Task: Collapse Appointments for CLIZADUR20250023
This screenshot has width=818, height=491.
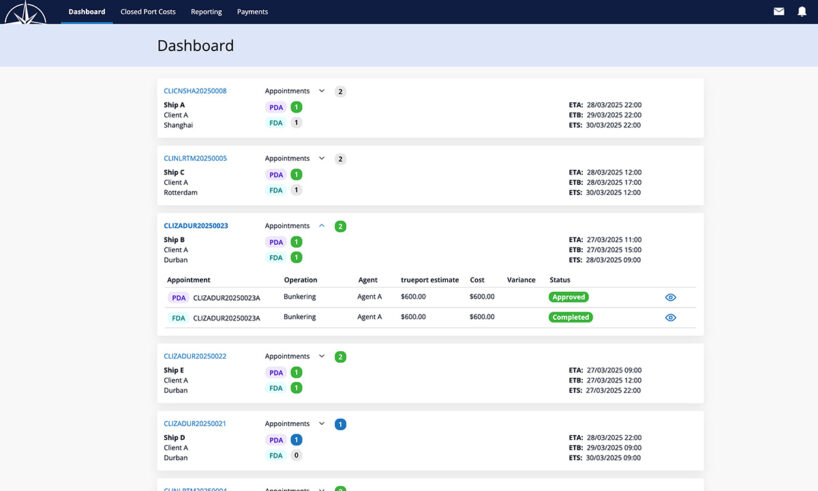Action: pyautogui.click(x=321, y=226)
